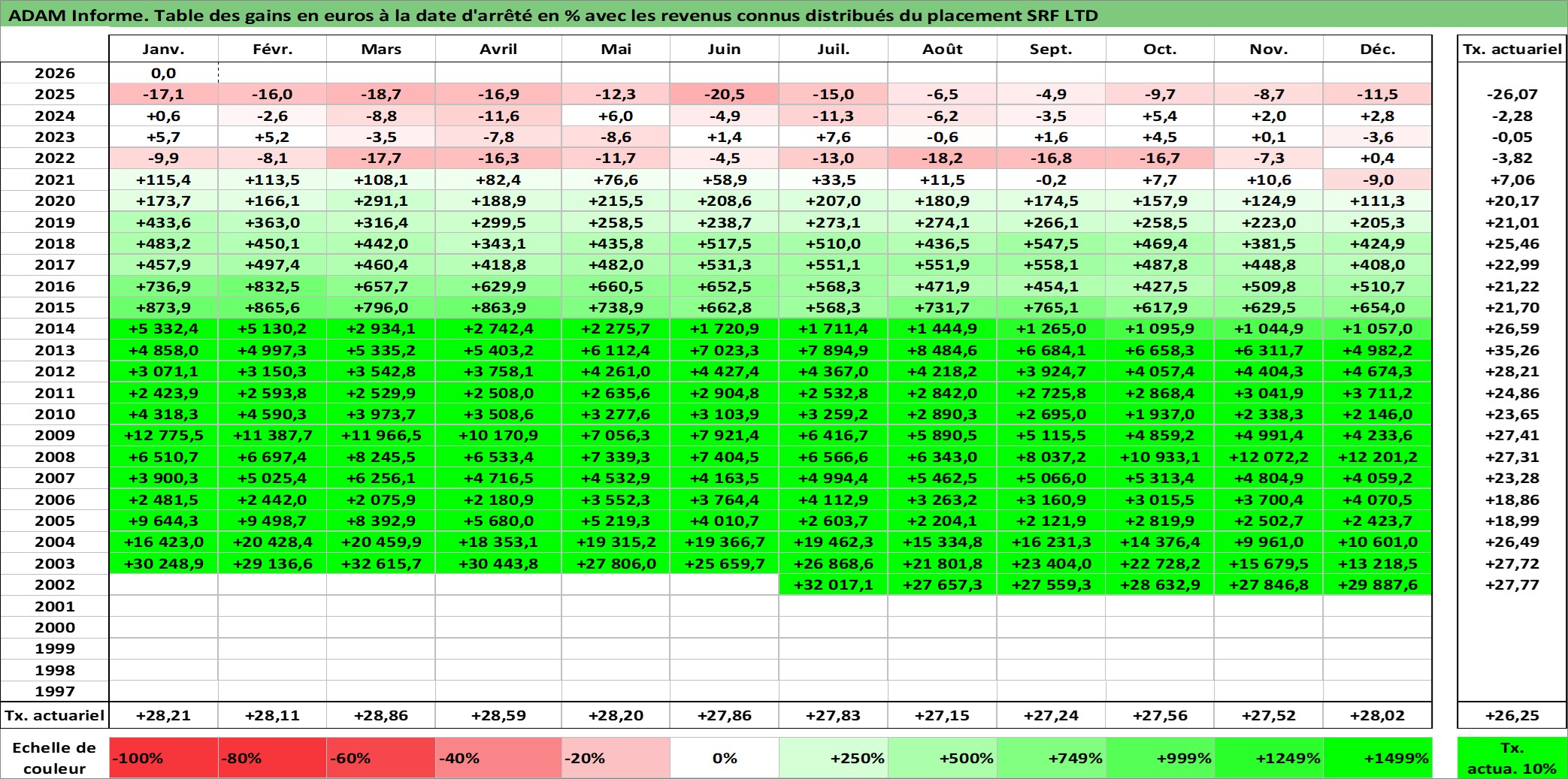Select the +6 256,1 cell in 2007

381,478
